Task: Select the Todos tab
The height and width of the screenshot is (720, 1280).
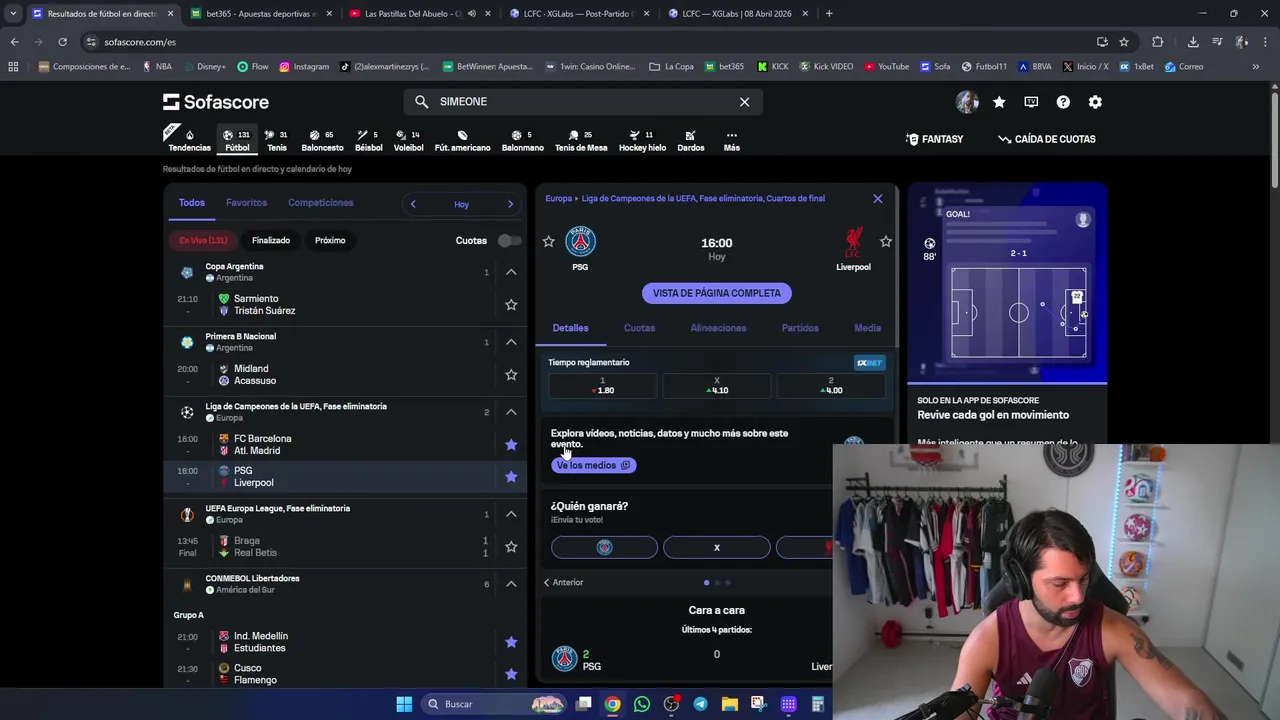Action: tap(191, 203)
